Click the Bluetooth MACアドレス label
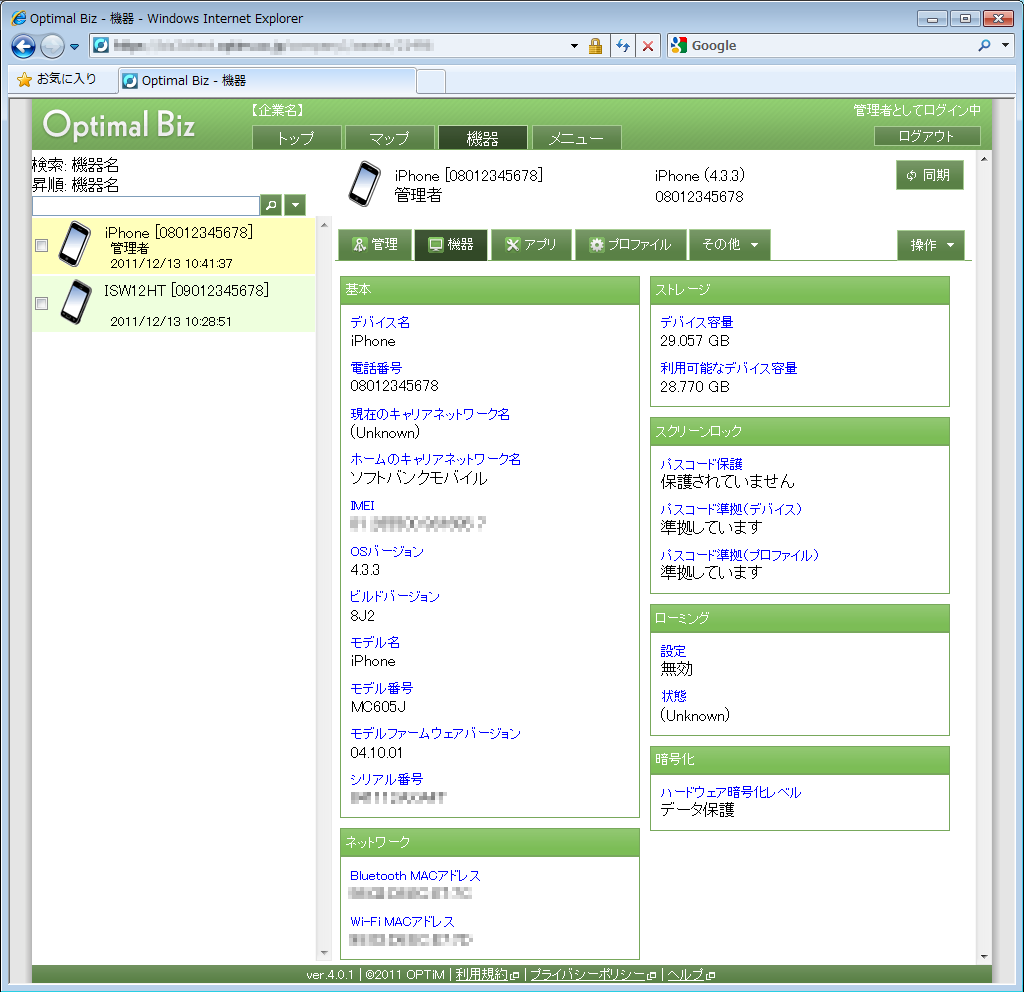 pyautogui.click(x=415, y=875)
